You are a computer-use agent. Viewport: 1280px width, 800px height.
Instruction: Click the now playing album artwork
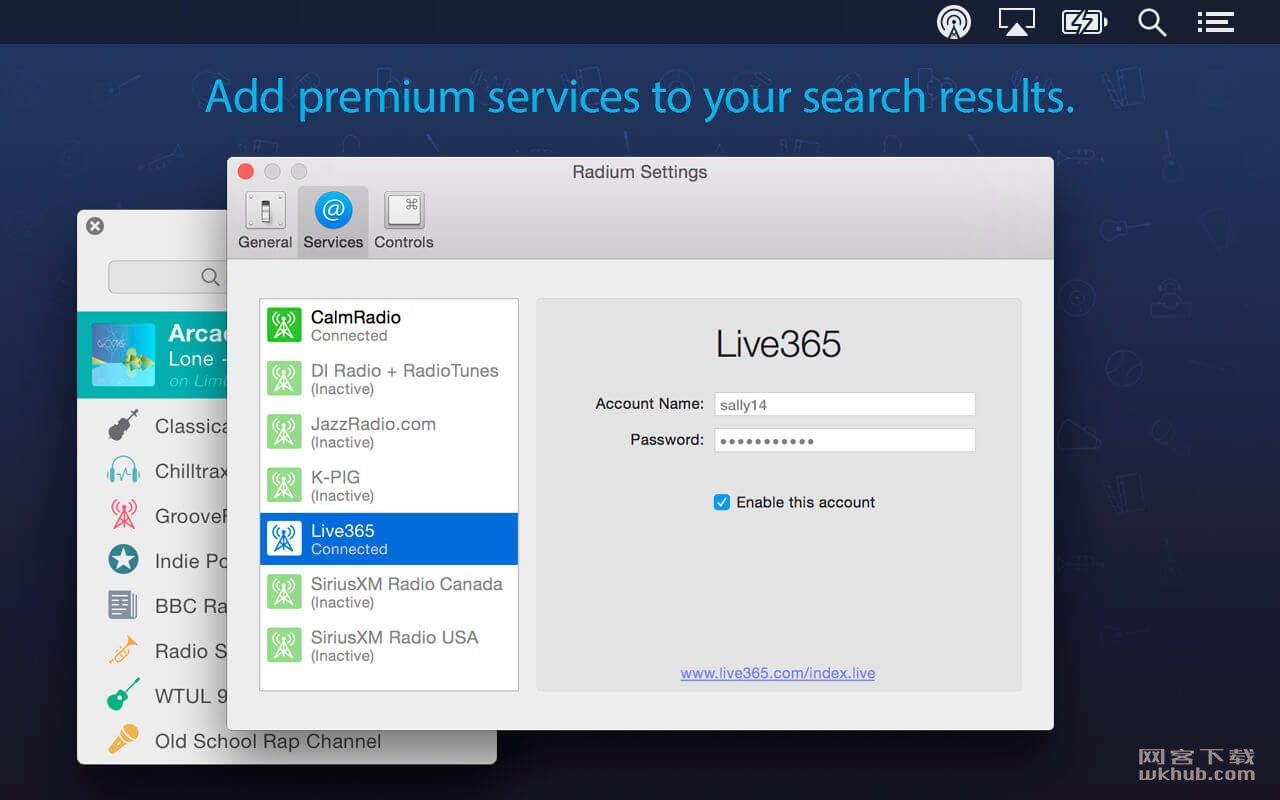point(123,355)
